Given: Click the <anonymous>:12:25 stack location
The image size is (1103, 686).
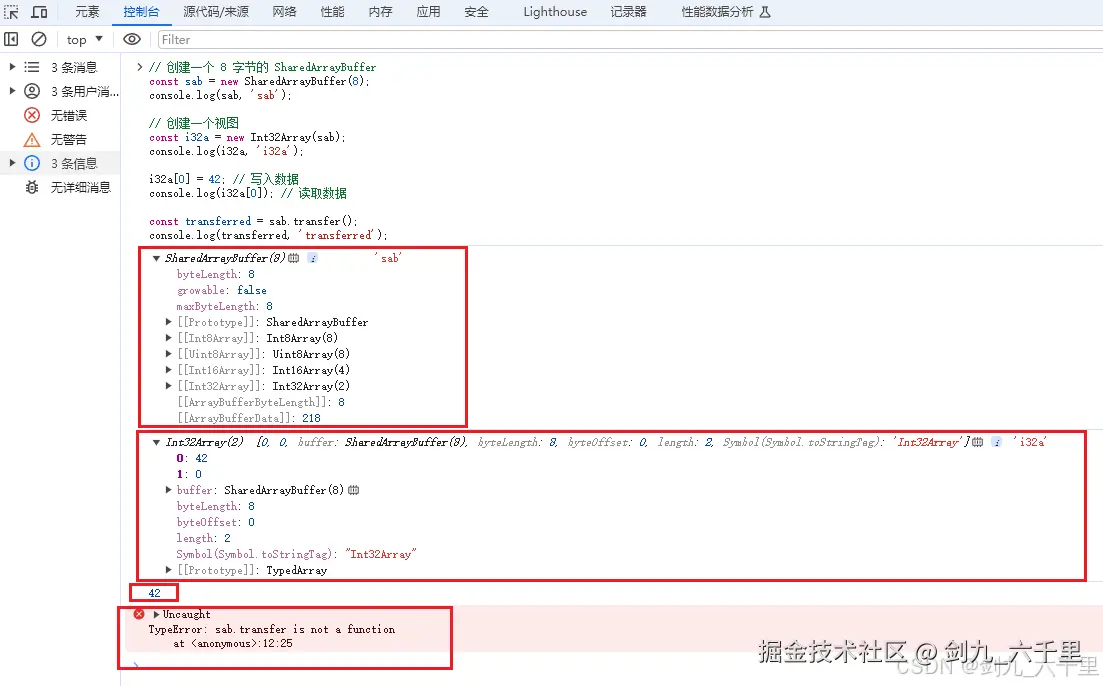Looking at the screenshot, I should [242, 643].
